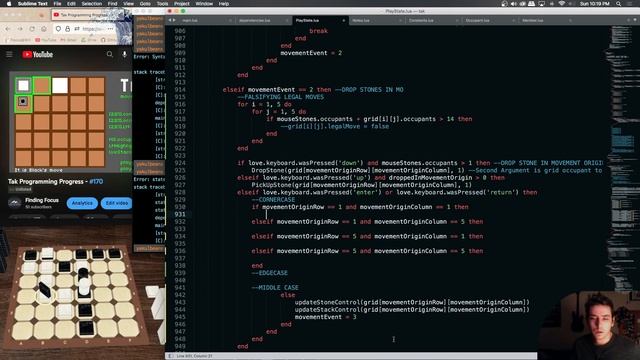
Task: Open the Find menu
Action: pos(113,4)
